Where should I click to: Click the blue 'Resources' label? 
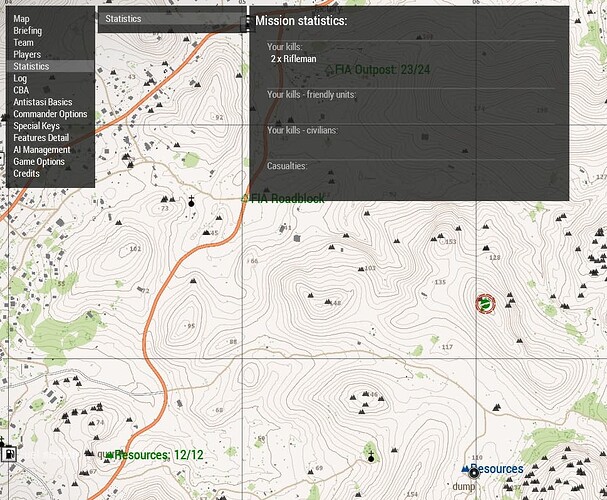(x=497, y=469)
